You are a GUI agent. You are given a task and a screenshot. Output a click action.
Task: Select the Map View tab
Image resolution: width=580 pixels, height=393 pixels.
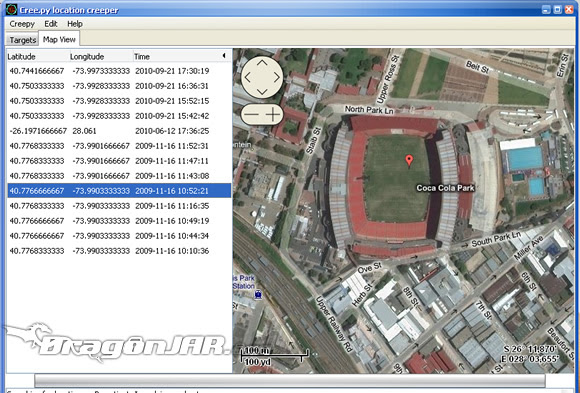point(59,39)
